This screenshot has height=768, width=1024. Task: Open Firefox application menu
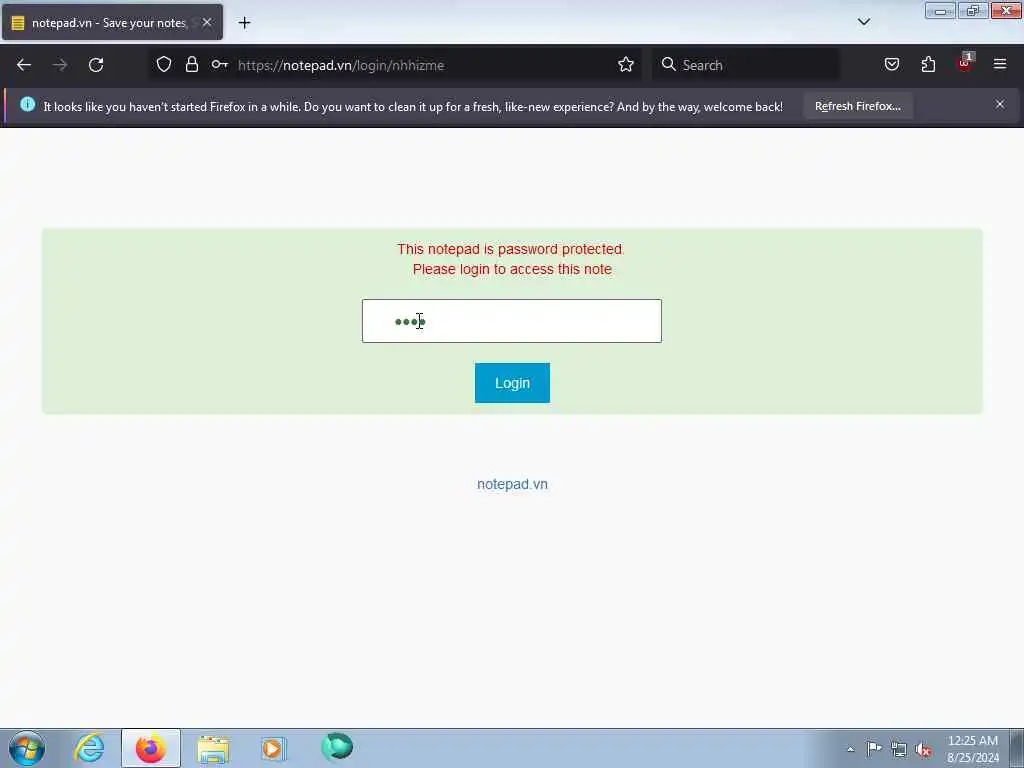tap(1000, 64)
